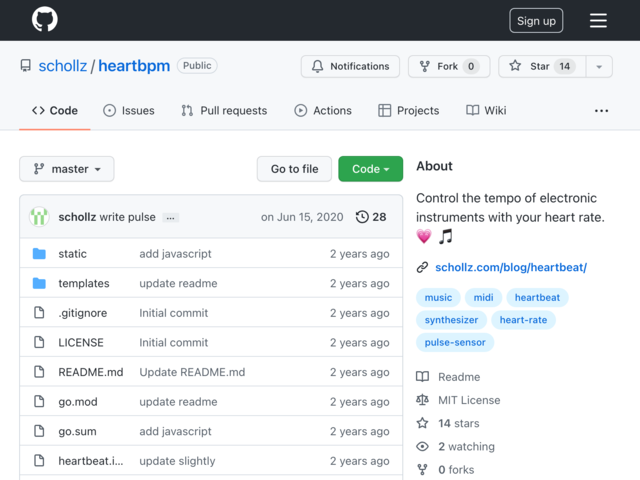Click the Notifications bell button

(350, 66)
